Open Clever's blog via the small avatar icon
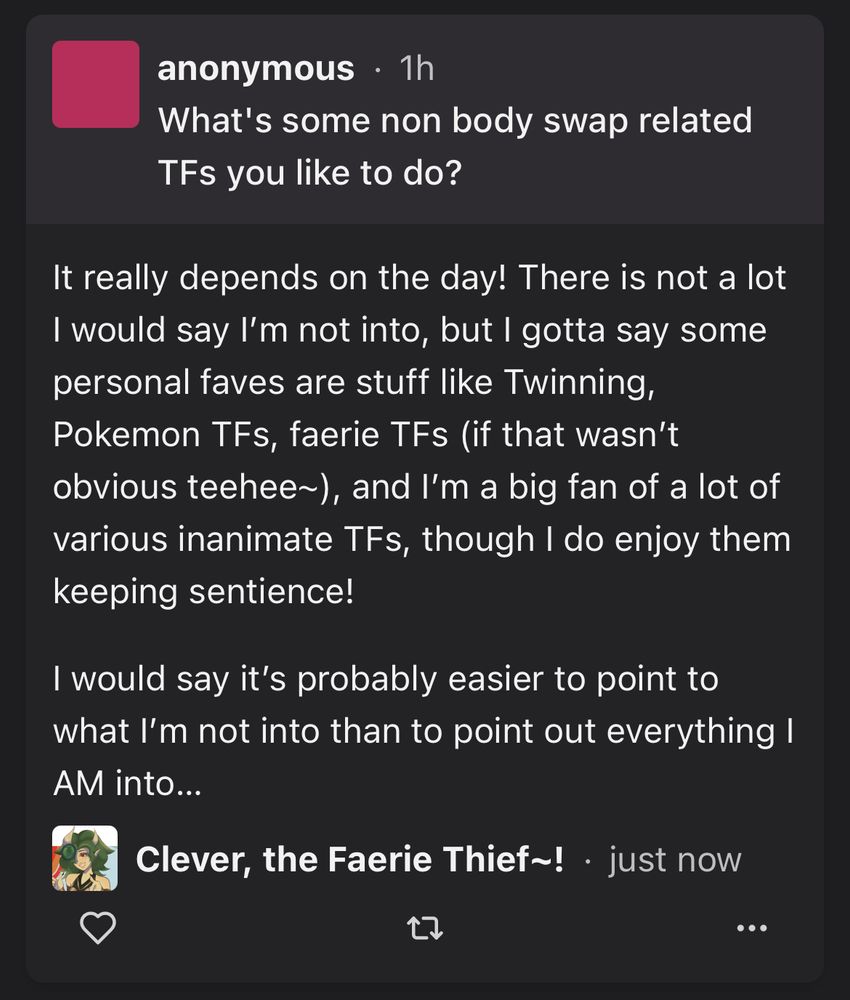Screen dimensions: 850x1000 point(84,859)
